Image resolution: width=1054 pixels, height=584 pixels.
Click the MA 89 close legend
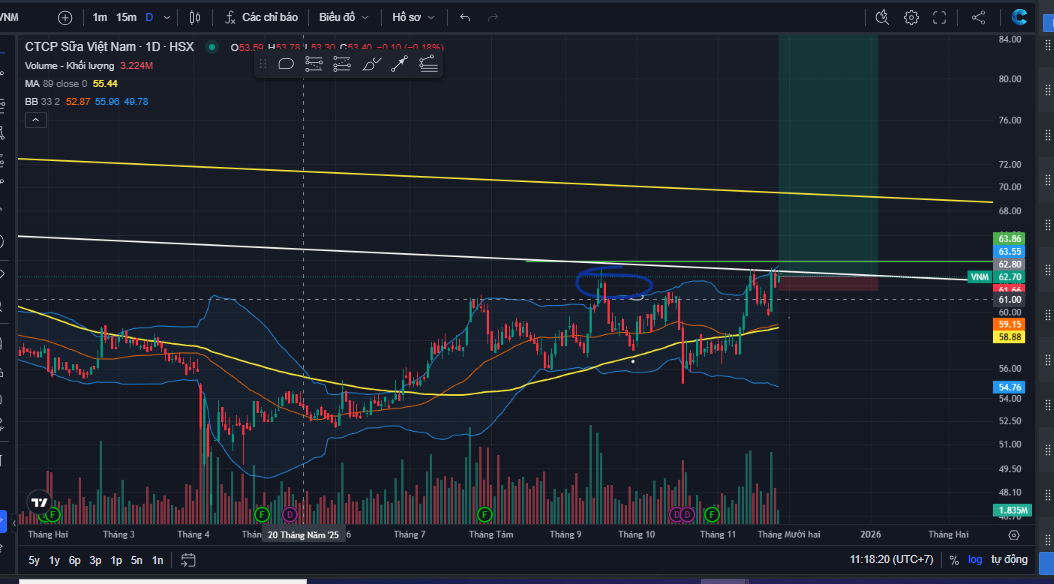click(x=56, y=84)
